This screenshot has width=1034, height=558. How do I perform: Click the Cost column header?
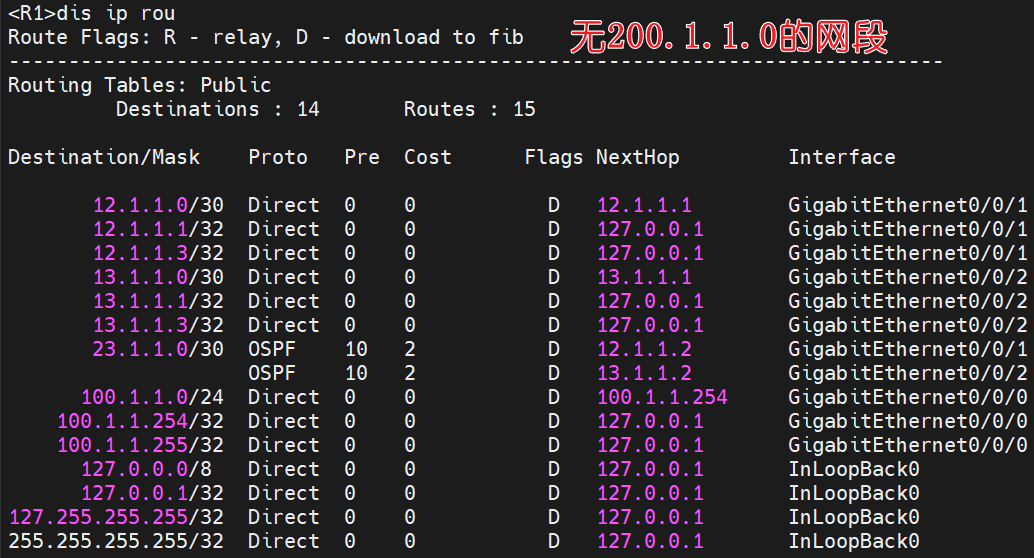point(427,157)
